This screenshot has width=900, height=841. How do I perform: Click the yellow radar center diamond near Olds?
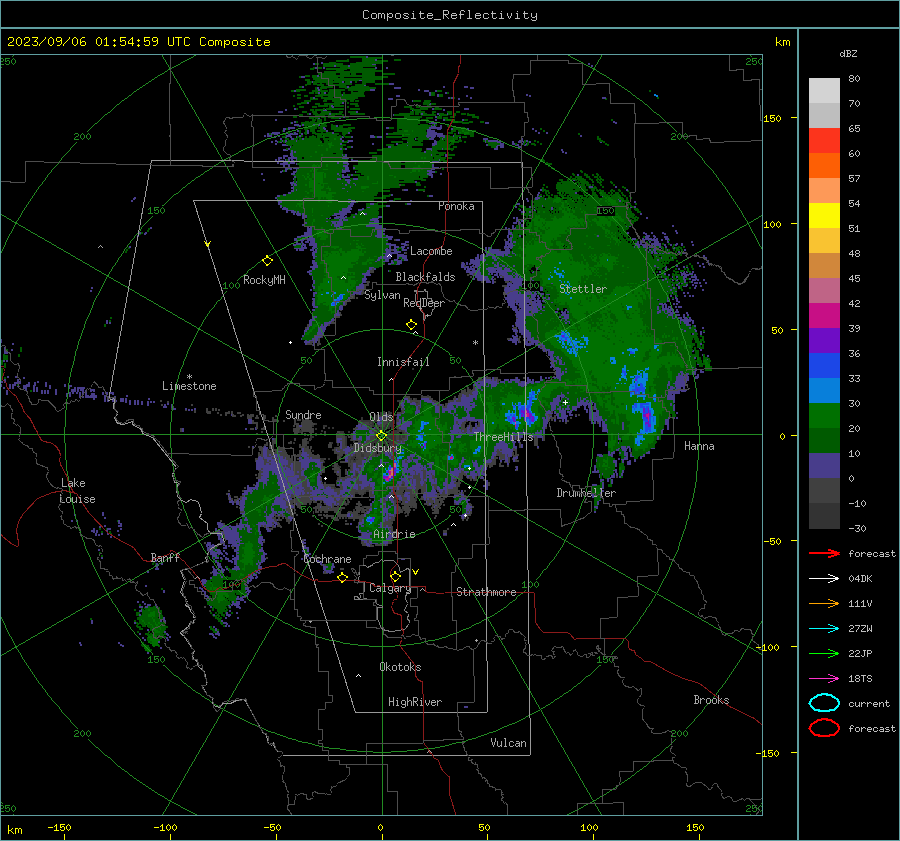[x=381, y=436]
